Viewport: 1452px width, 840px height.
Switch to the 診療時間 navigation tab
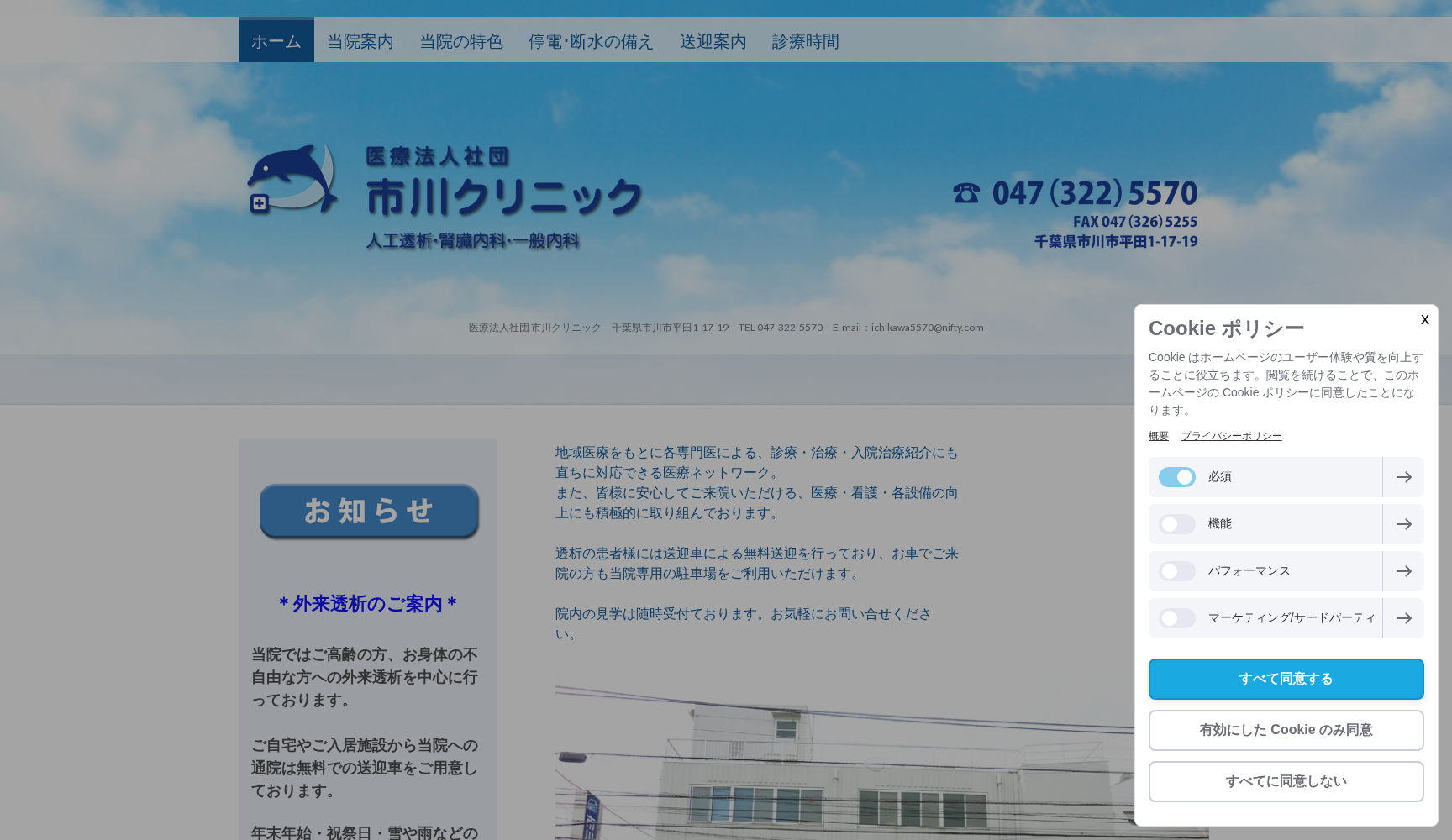coord(803,41)
